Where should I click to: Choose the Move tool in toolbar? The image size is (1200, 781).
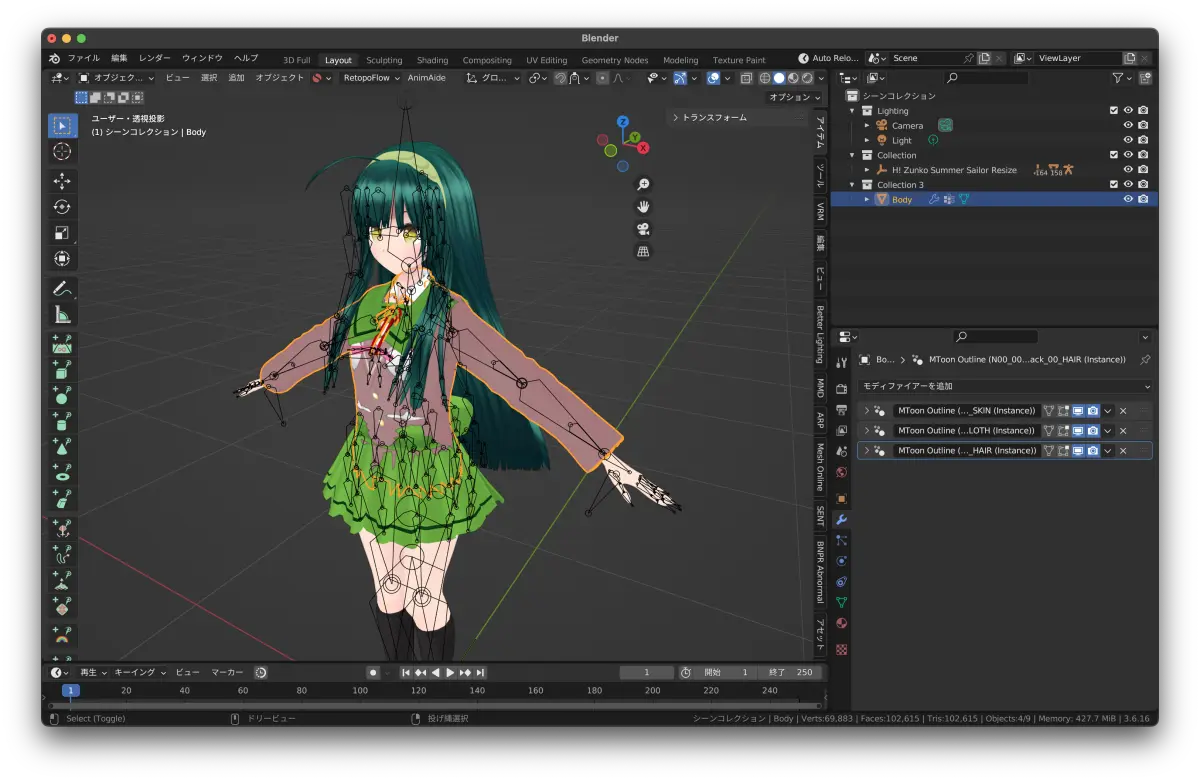(x=62, y=181)
